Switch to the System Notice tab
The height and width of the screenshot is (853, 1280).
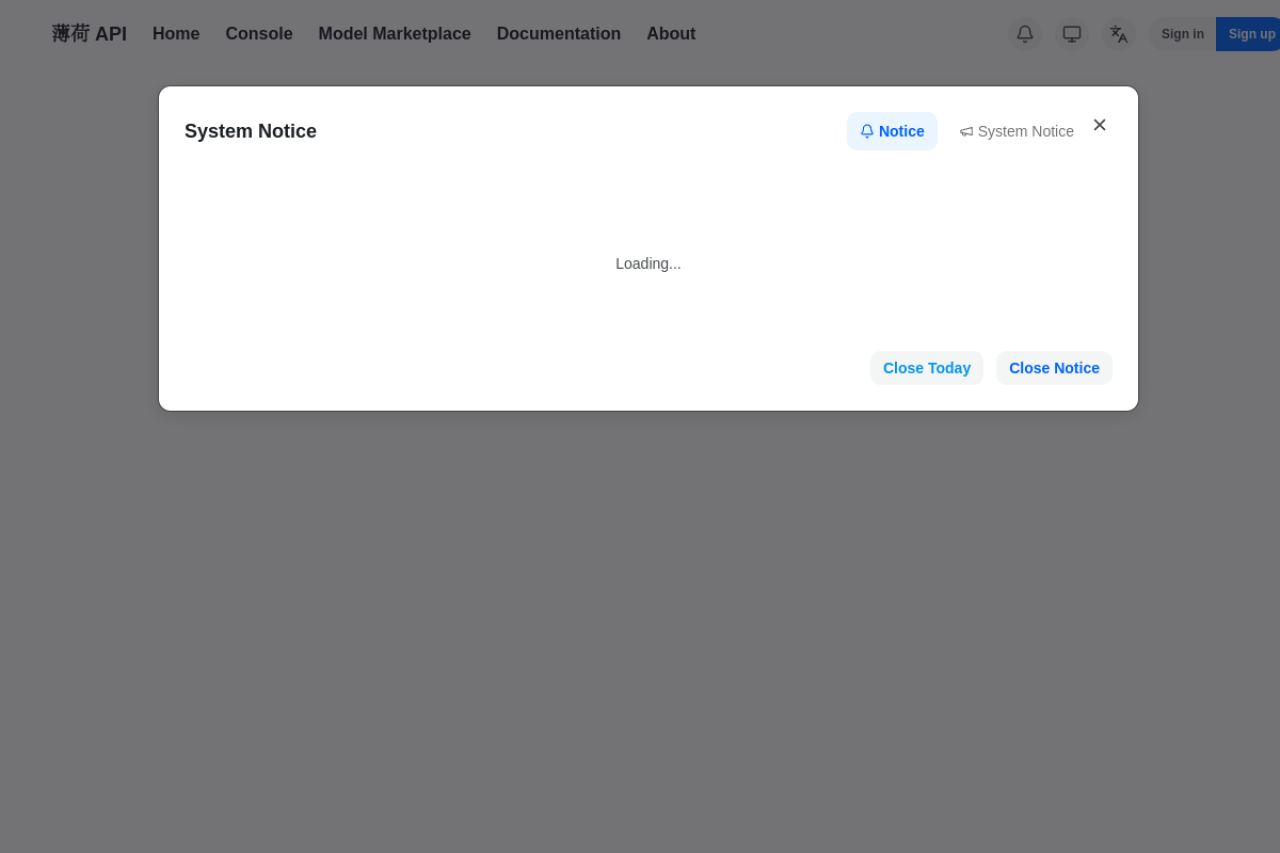[1017, 131]
